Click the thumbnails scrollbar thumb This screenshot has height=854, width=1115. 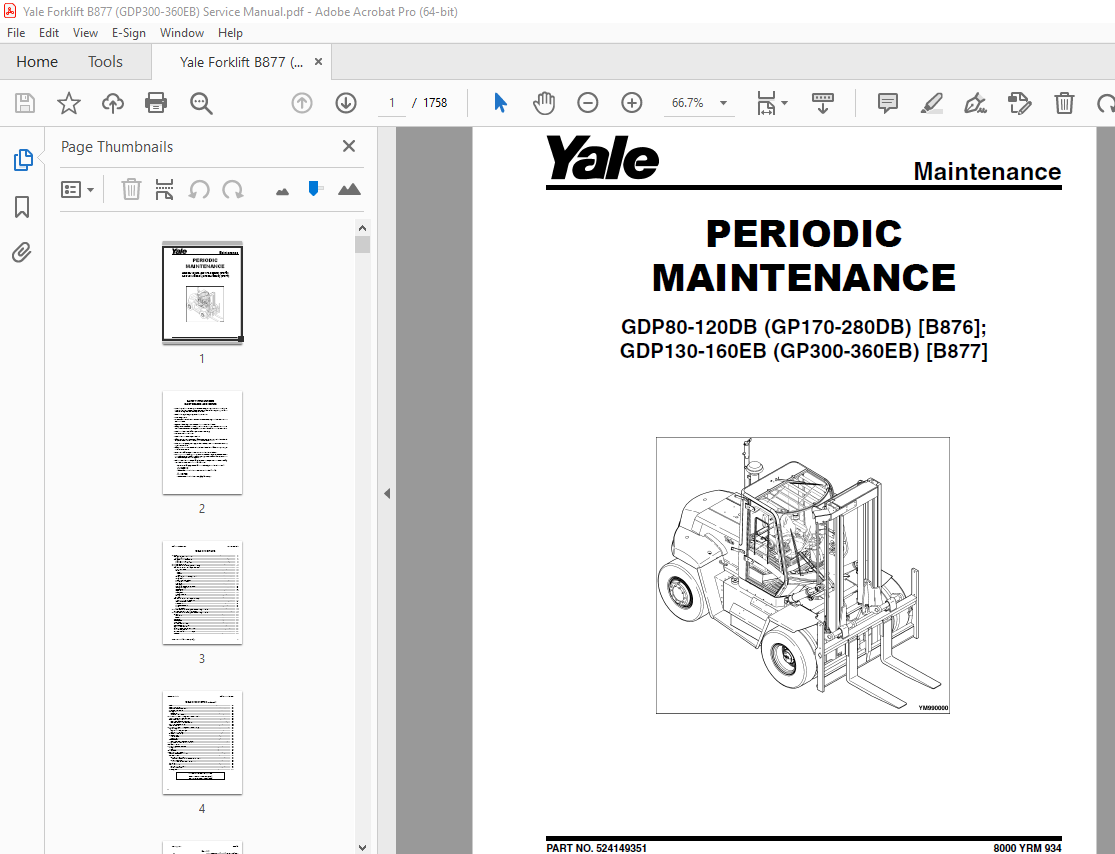tap(363, 245)
